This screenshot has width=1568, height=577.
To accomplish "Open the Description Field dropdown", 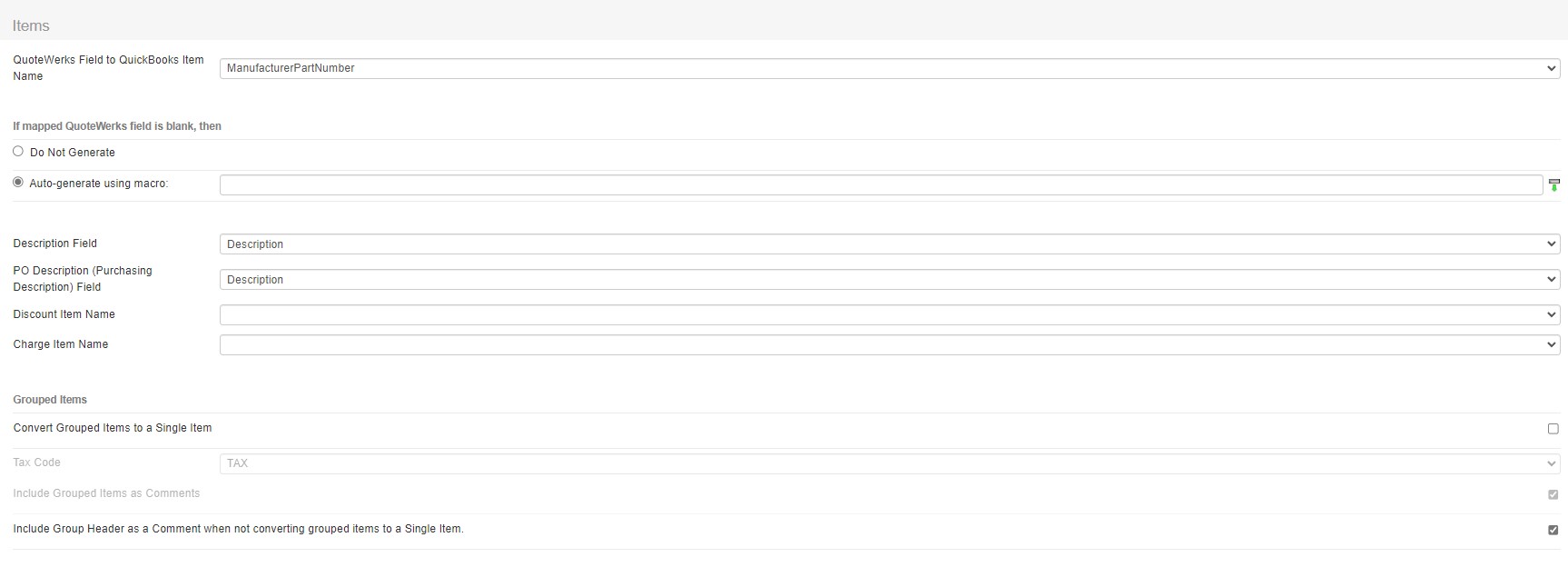I will 889,244.
